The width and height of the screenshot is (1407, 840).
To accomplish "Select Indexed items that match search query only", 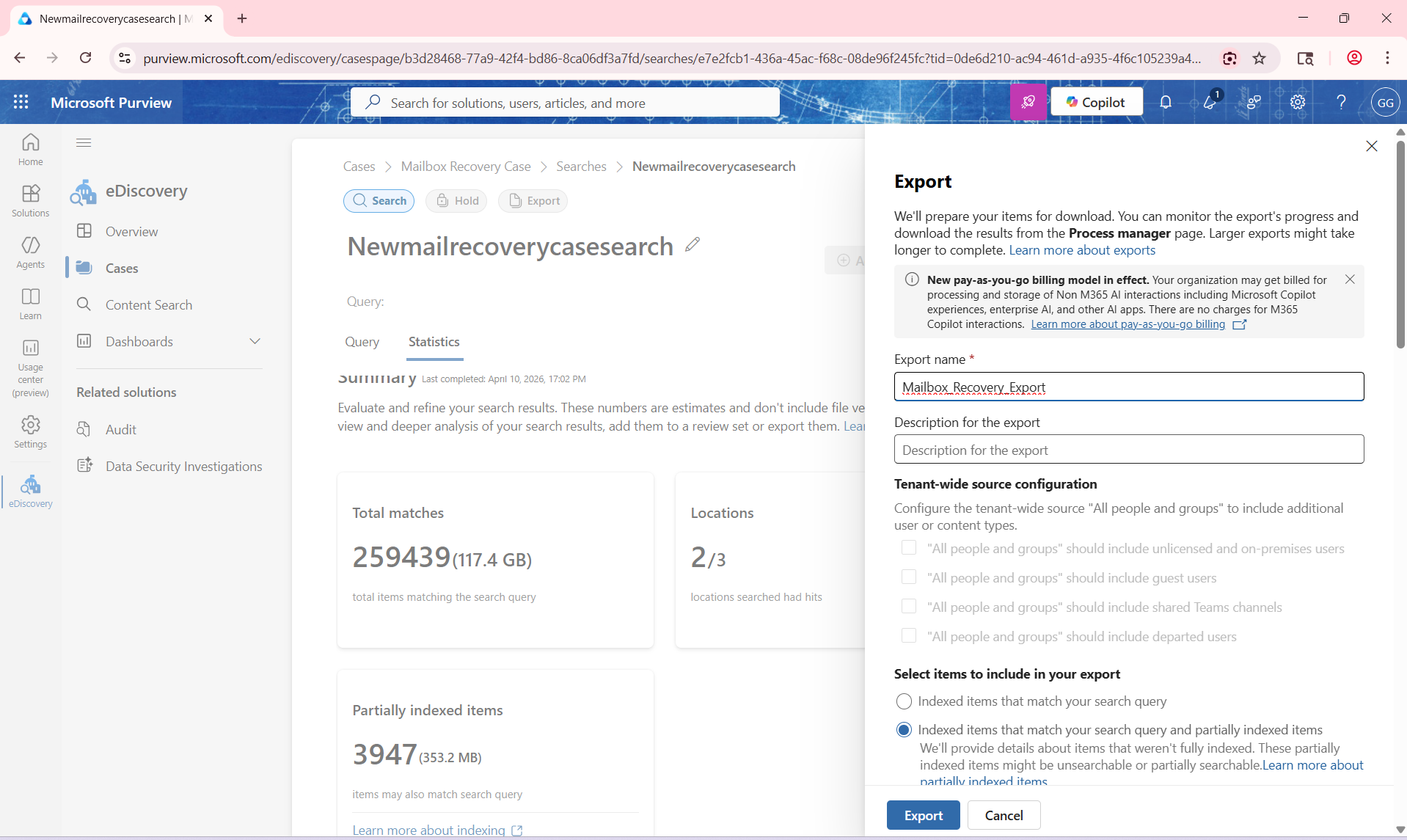I will click(904, 701).
